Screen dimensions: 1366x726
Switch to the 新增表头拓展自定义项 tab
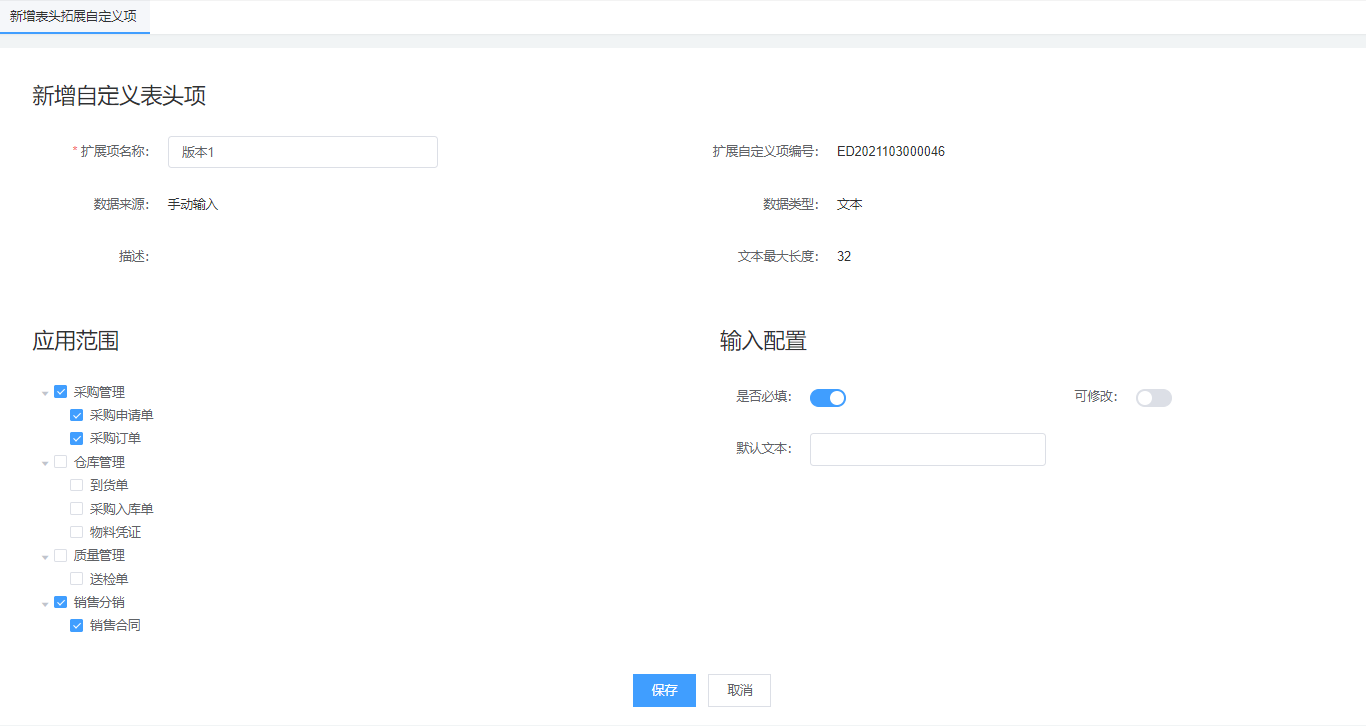(x=74, y=17)
